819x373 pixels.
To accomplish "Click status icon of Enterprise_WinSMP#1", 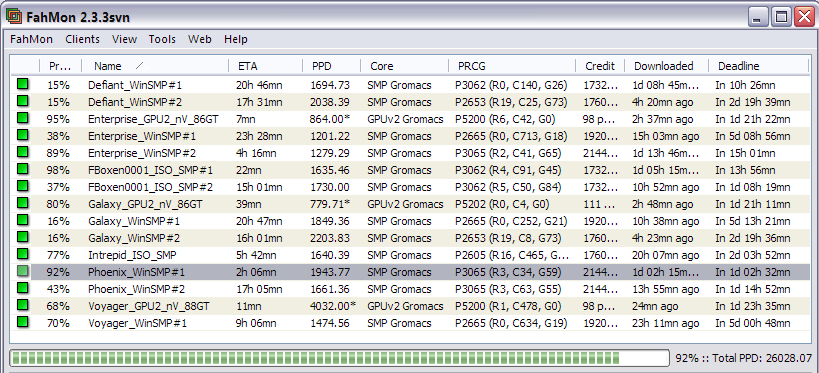I will [x=22, y=135].
